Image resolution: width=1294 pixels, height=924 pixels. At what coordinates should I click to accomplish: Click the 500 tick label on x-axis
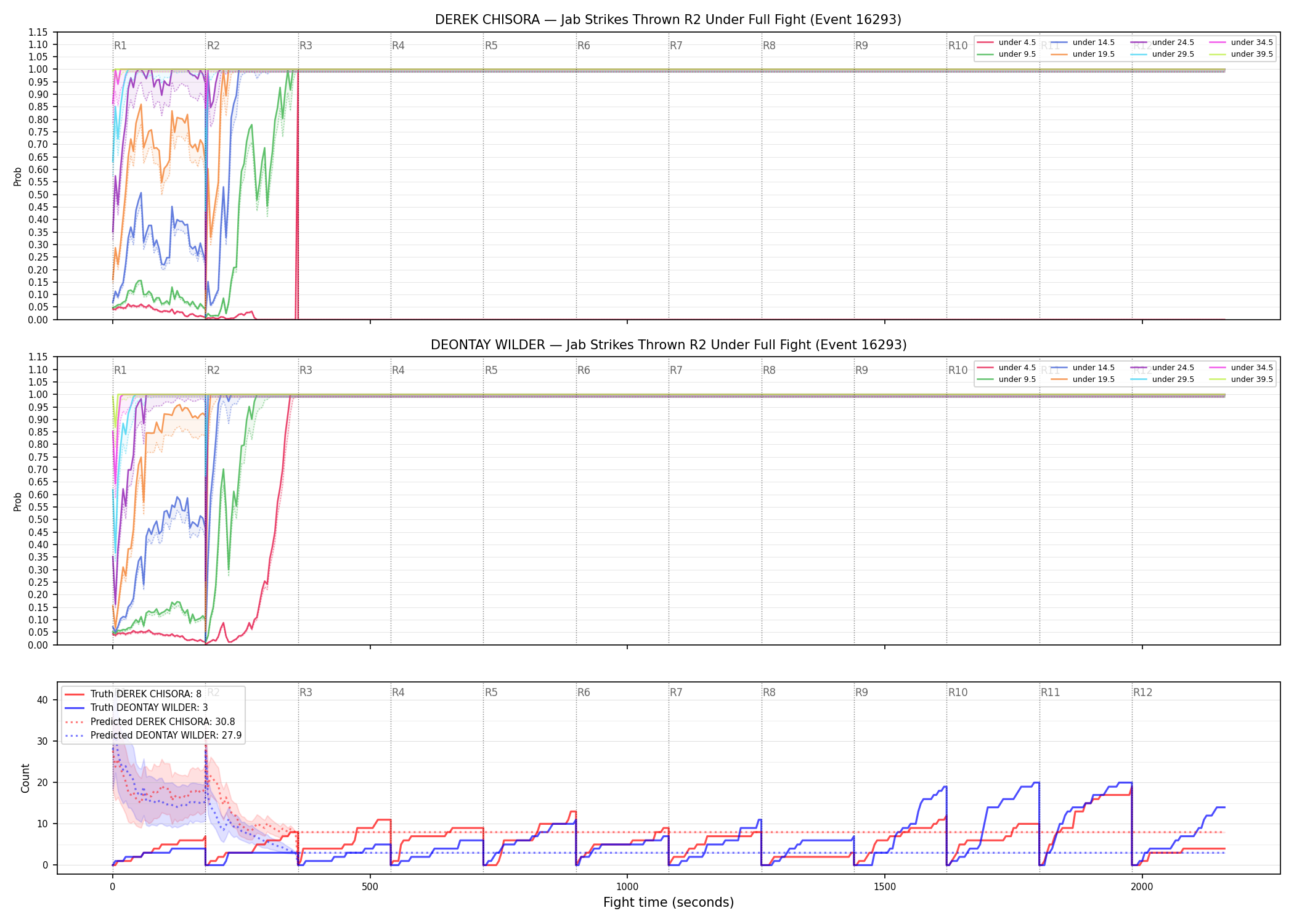pyautogui.click(x=370, y=886)
